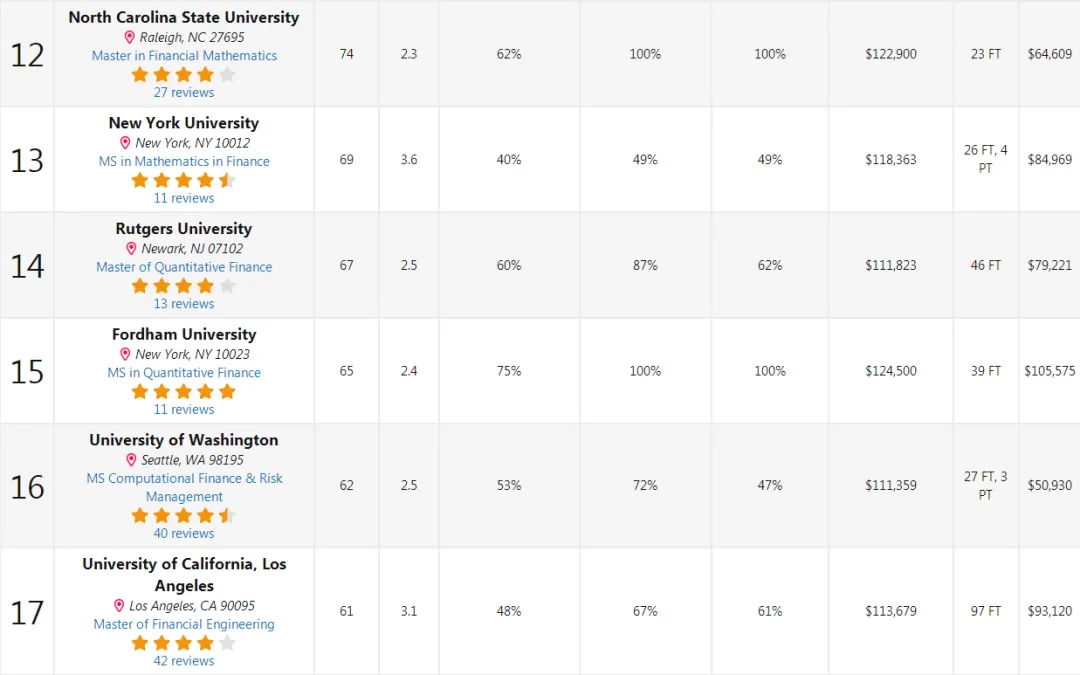View the 40 reviews for University of Washington
Screen dimensions: 1080x675
click(184, 533)
